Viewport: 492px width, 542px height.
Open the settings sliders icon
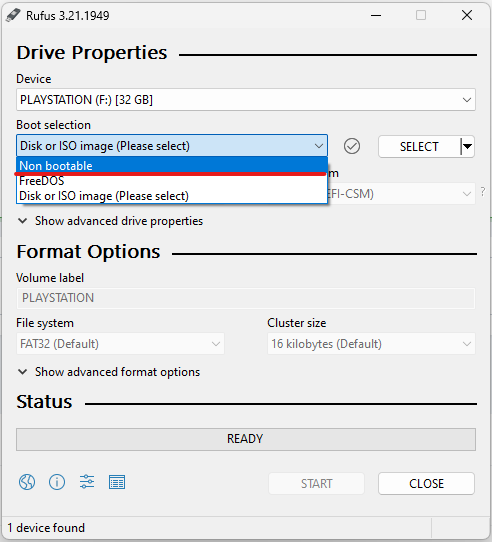click(87, 482)
